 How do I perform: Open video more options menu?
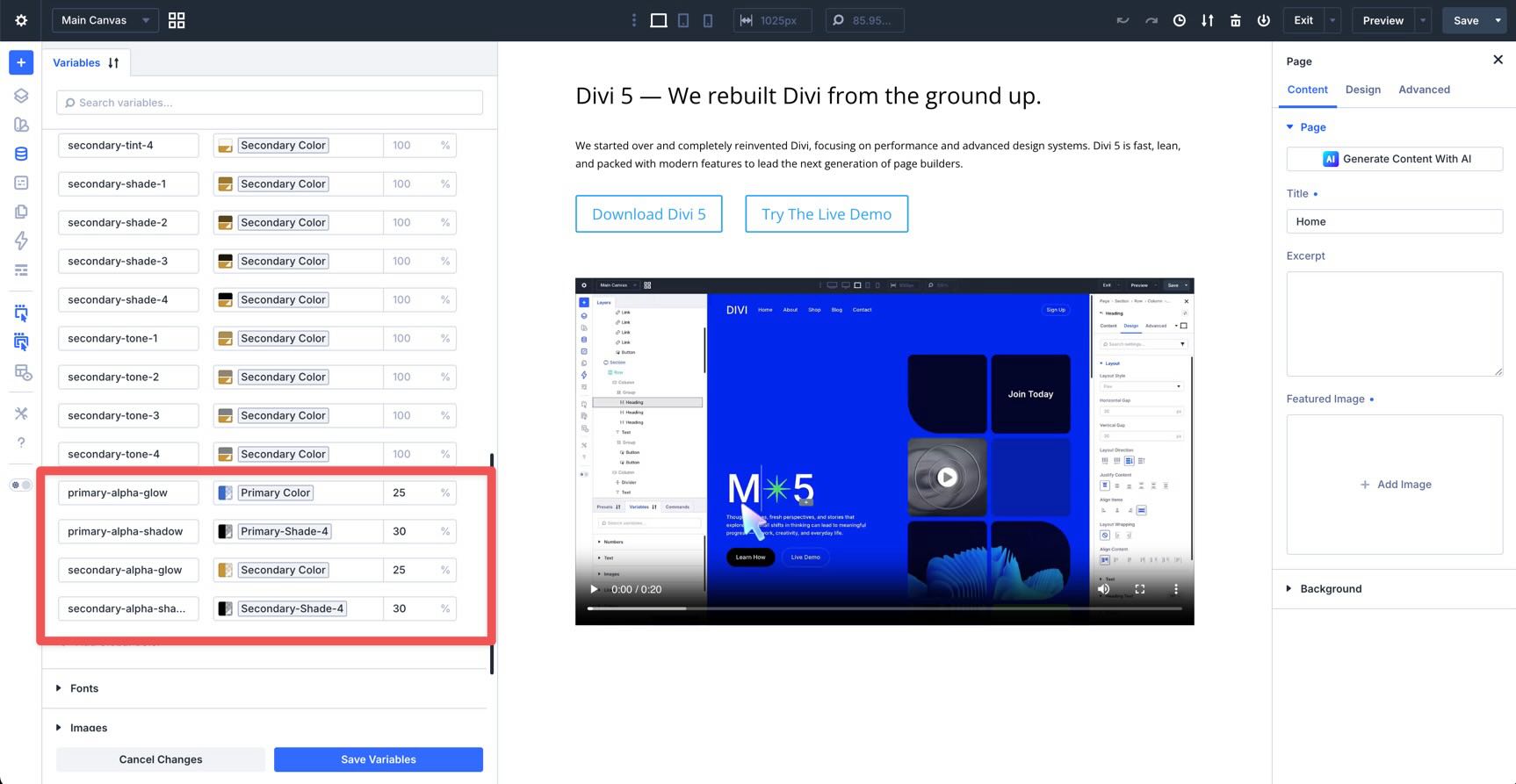click(x=1176, y=589)
